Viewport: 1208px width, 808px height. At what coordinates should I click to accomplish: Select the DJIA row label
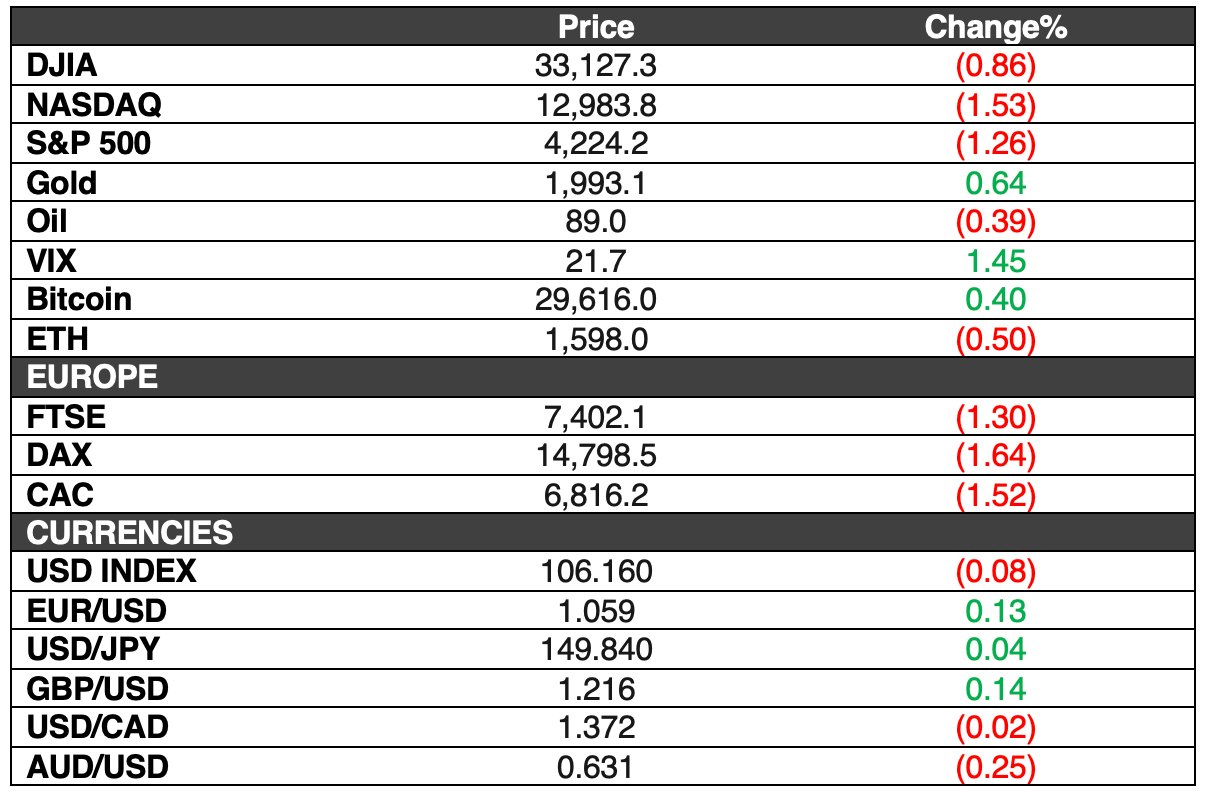pos(62,66)
